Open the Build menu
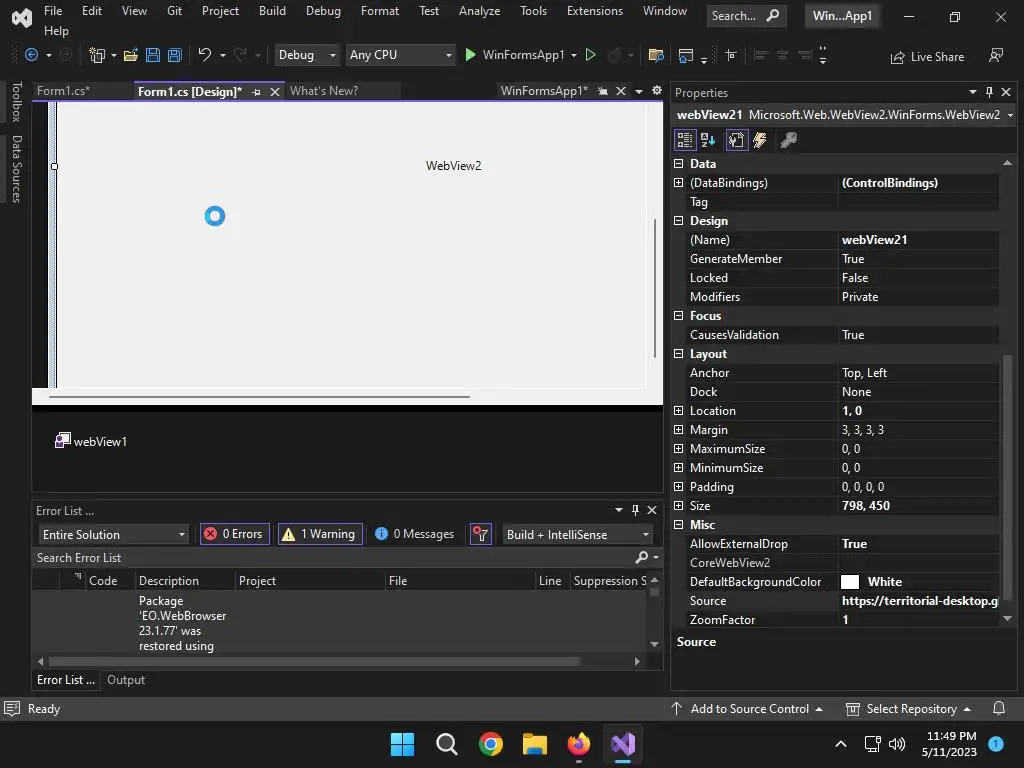The image size is (1024, 768). (x=272, y=11)
